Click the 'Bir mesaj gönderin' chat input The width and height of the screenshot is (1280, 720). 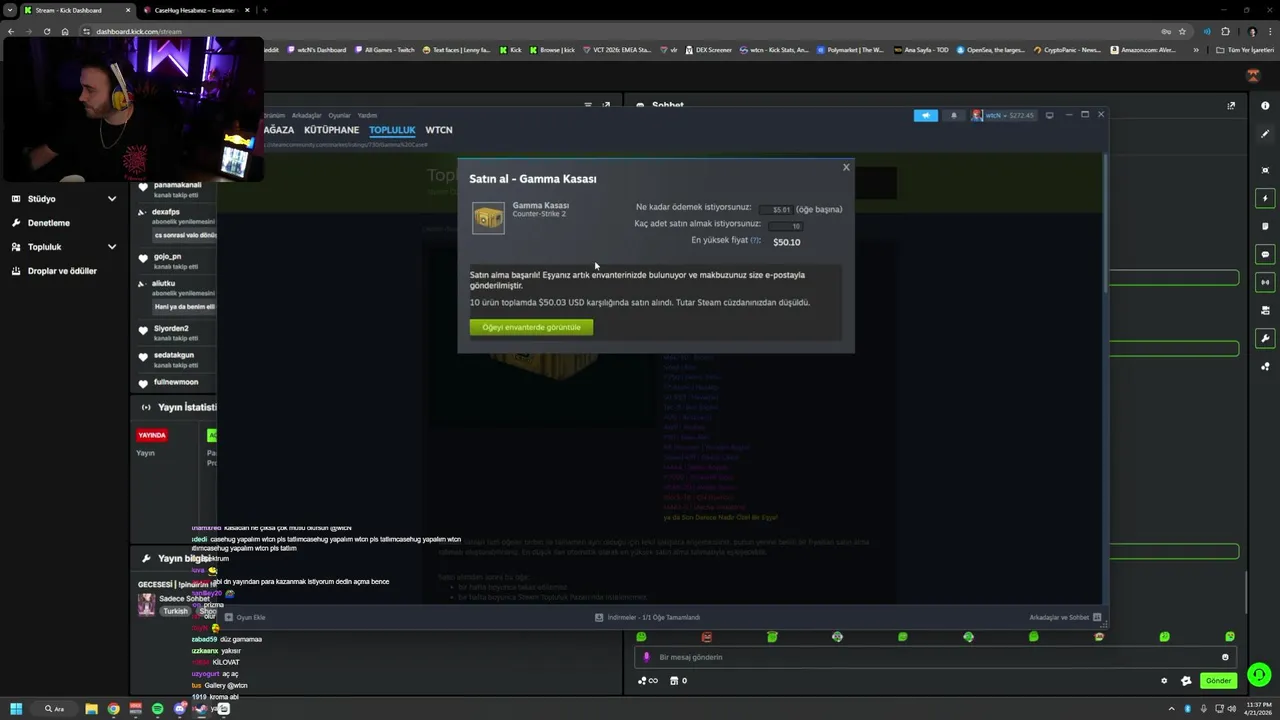click(936, 657)
